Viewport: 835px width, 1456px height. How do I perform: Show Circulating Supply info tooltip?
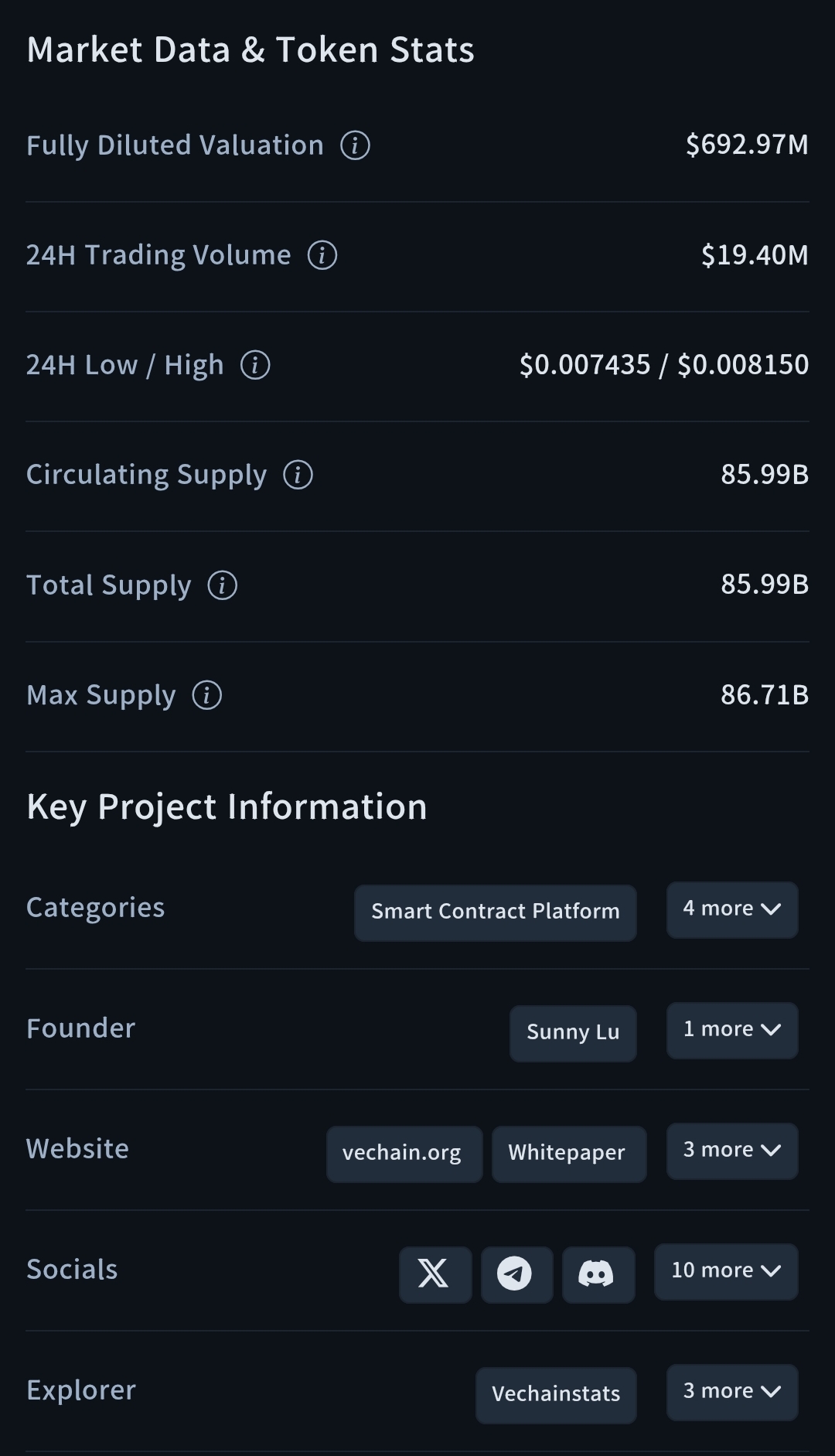(x=298, y=475)
